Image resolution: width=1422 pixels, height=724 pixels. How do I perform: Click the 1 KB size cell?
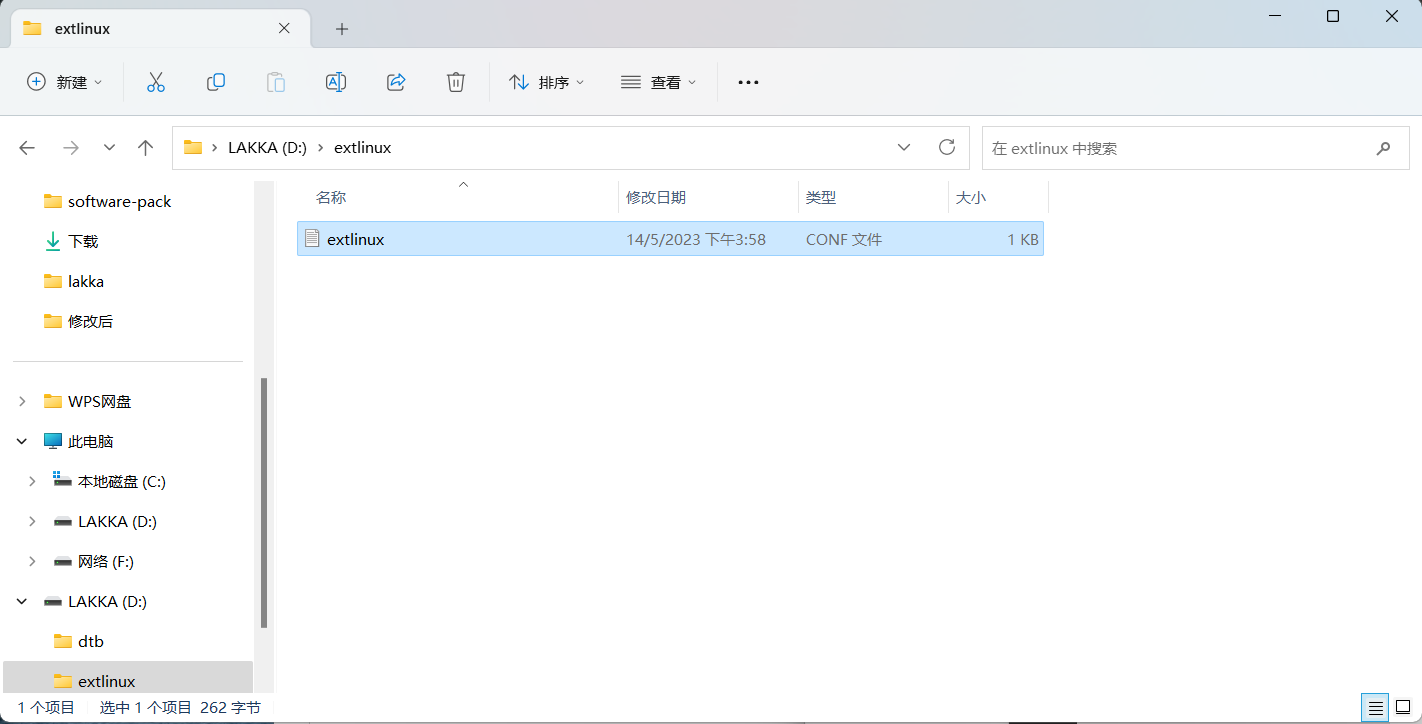click(1023, 239)
